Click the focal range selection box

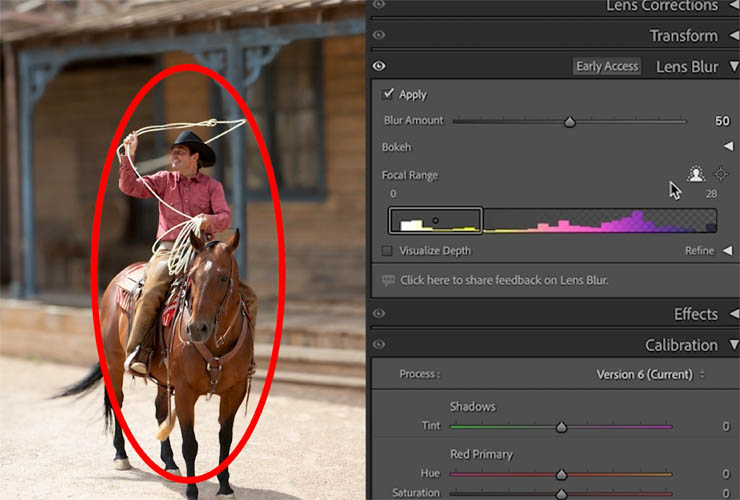click(x=435, y=220)
